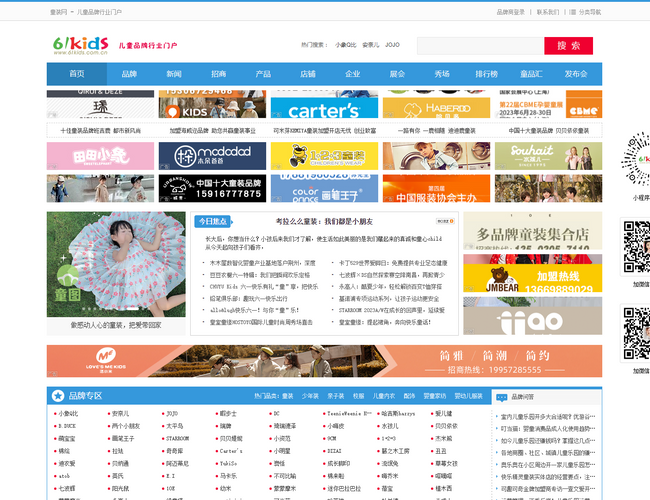Open news item starting with STARROOM 2023A/W
This screenshot has height=500, width=650.
[392, 310]
